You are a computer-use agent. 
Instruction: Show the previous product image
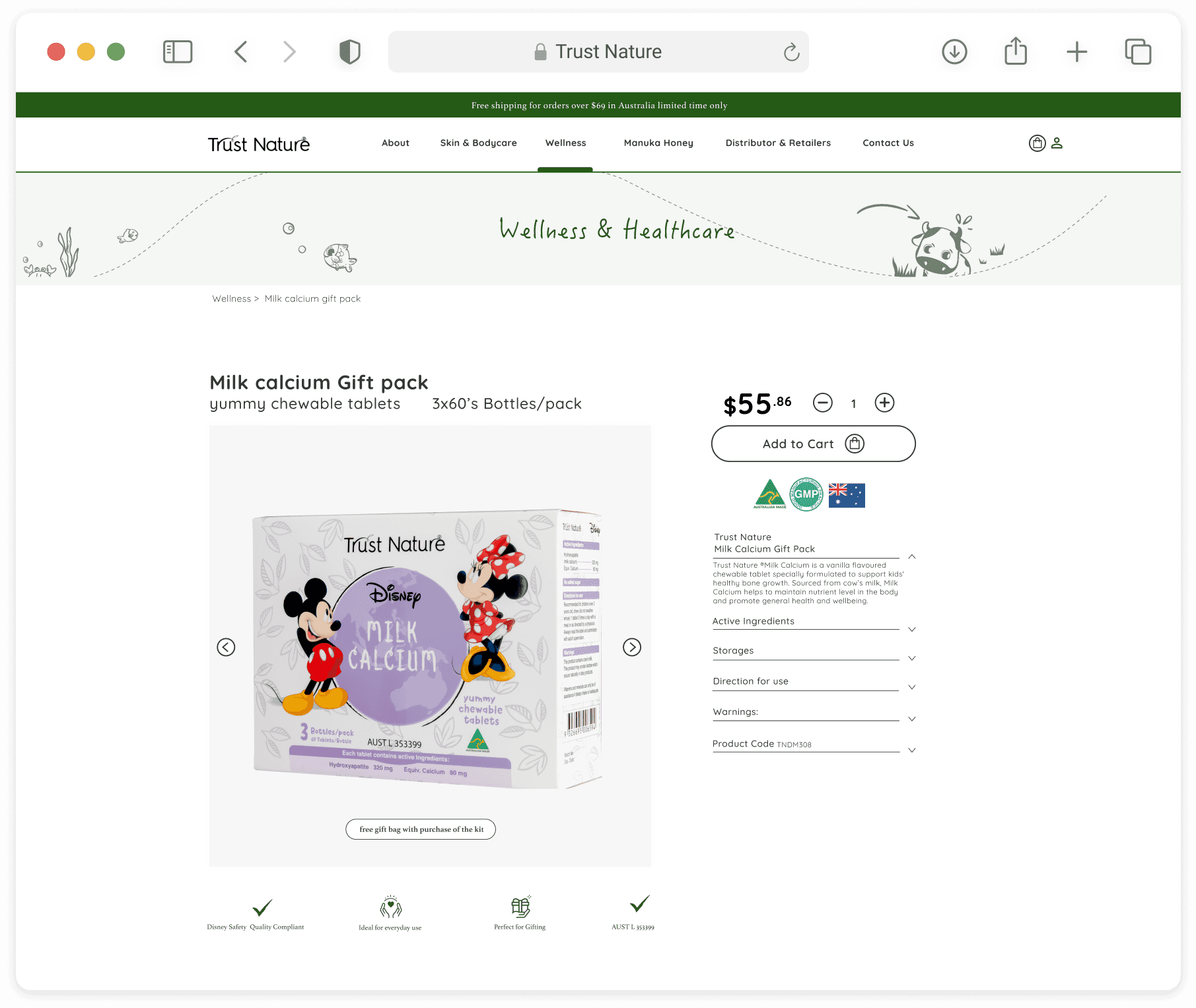(x=226, y=647)
